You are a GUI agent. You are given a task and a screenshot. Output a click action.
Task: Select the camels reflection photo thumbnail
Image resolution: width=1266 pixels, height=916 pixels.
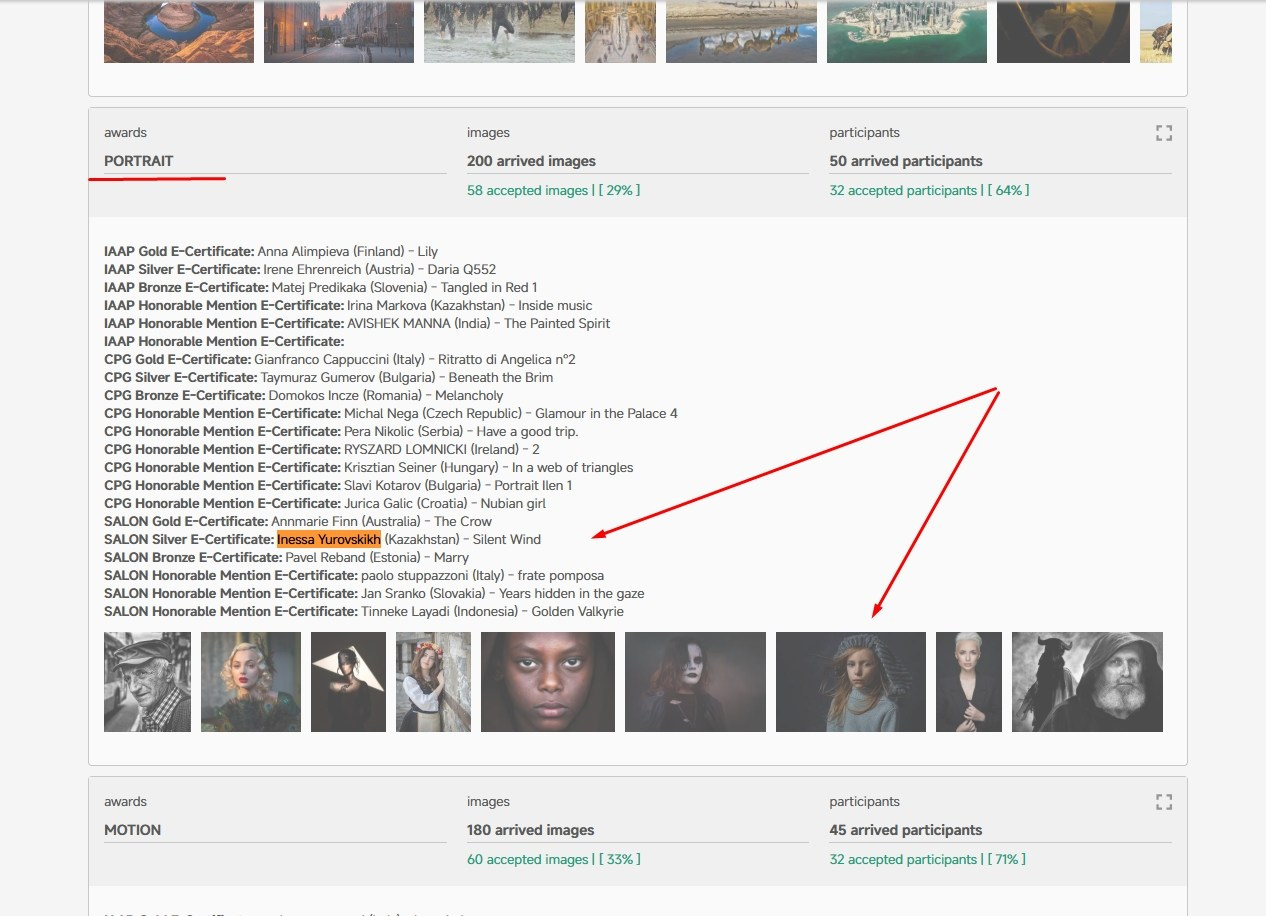coord(741,32)
